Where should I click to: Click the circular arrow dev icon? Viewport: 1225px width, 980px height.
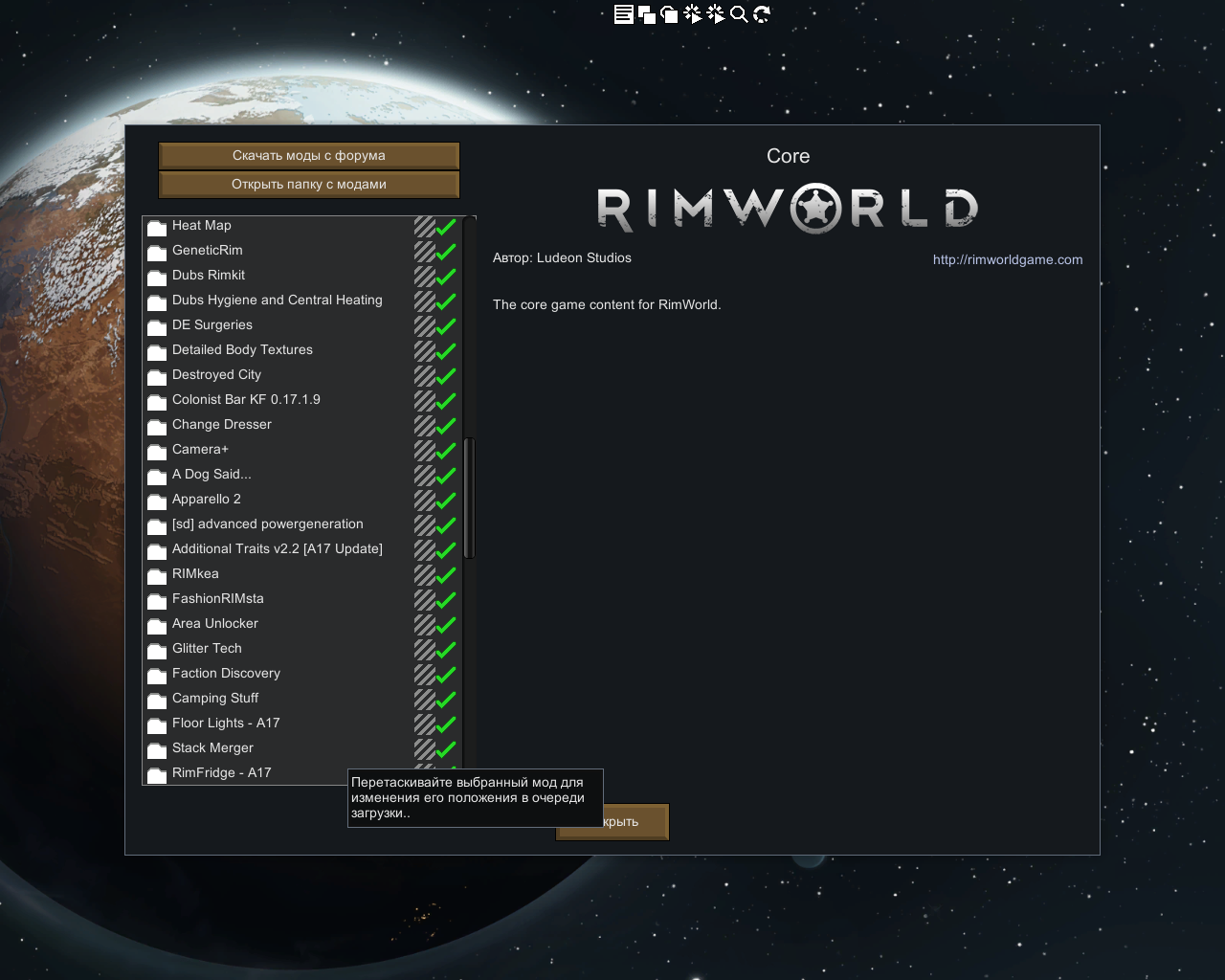tap(762, 14)
